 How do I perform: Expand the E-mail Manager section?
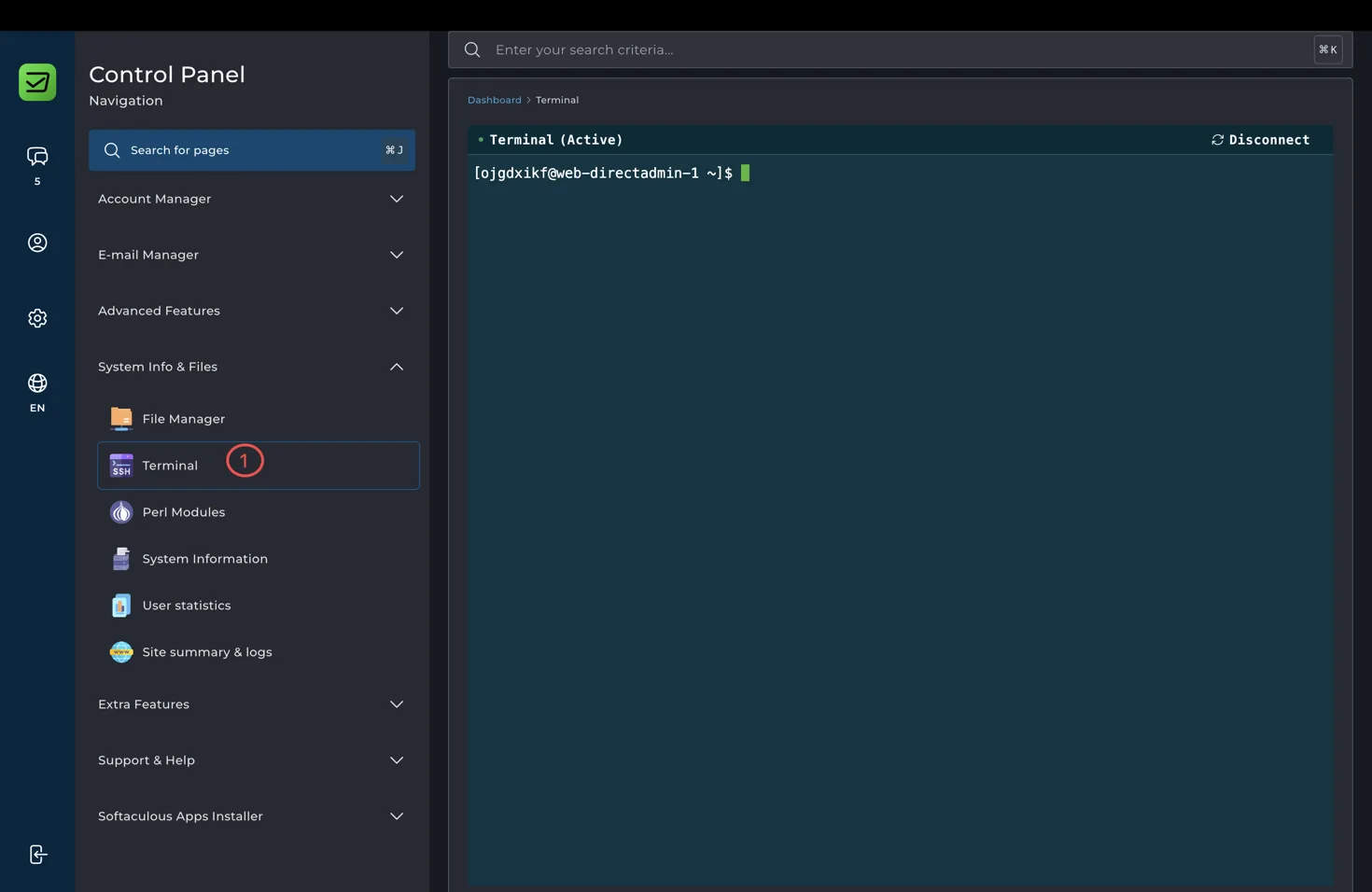point(252,255)
